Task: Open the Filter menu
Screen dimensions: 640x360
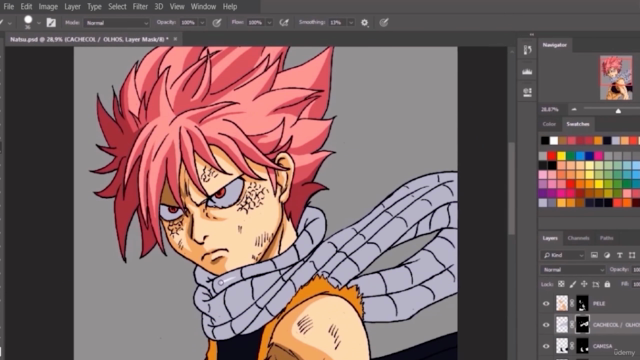Action: pyautogui.click(x=140, y=7)
